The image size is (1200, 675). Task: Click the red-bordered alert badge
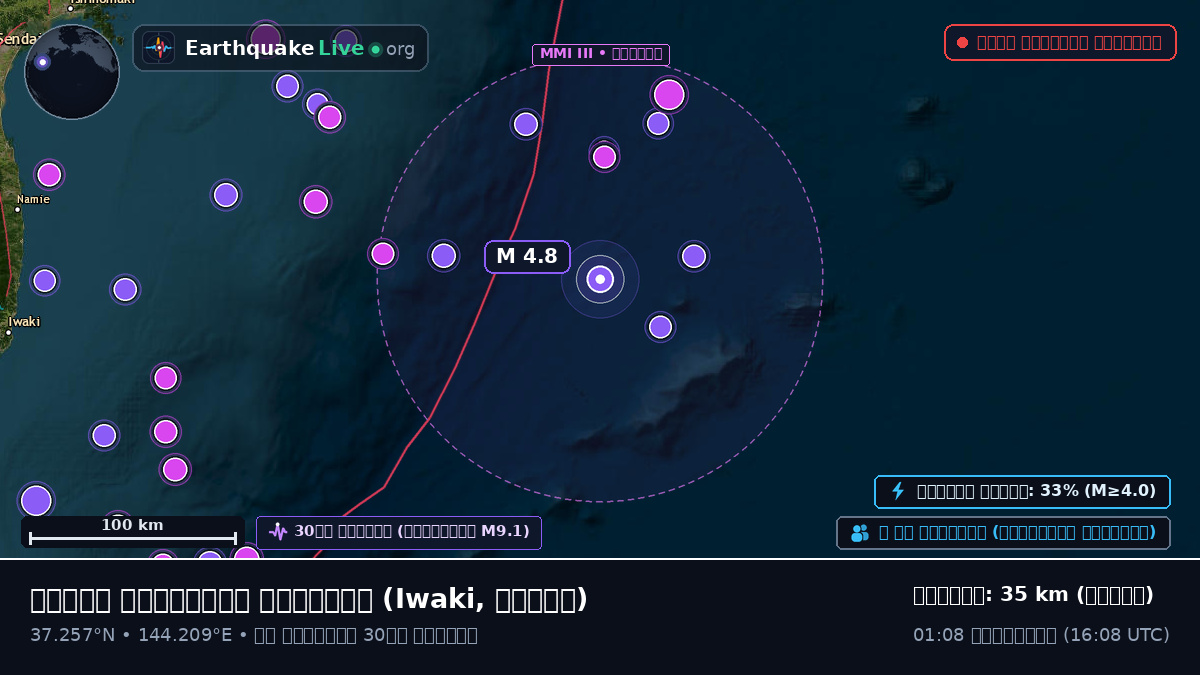(x=1060, y=42)
